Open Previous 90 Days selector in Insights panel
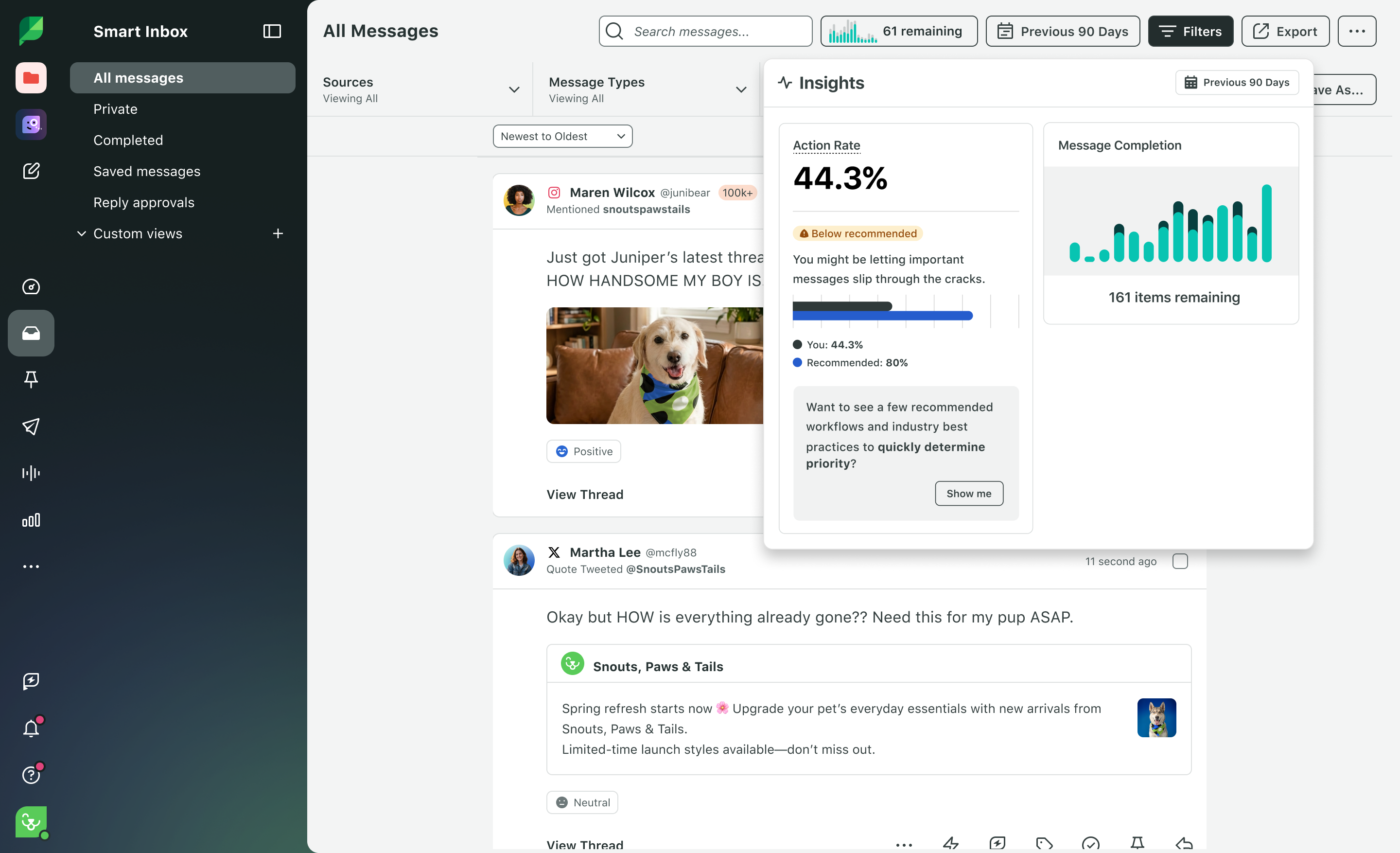This screenshot has width=1400, height=853. [x=1237, y=82]
